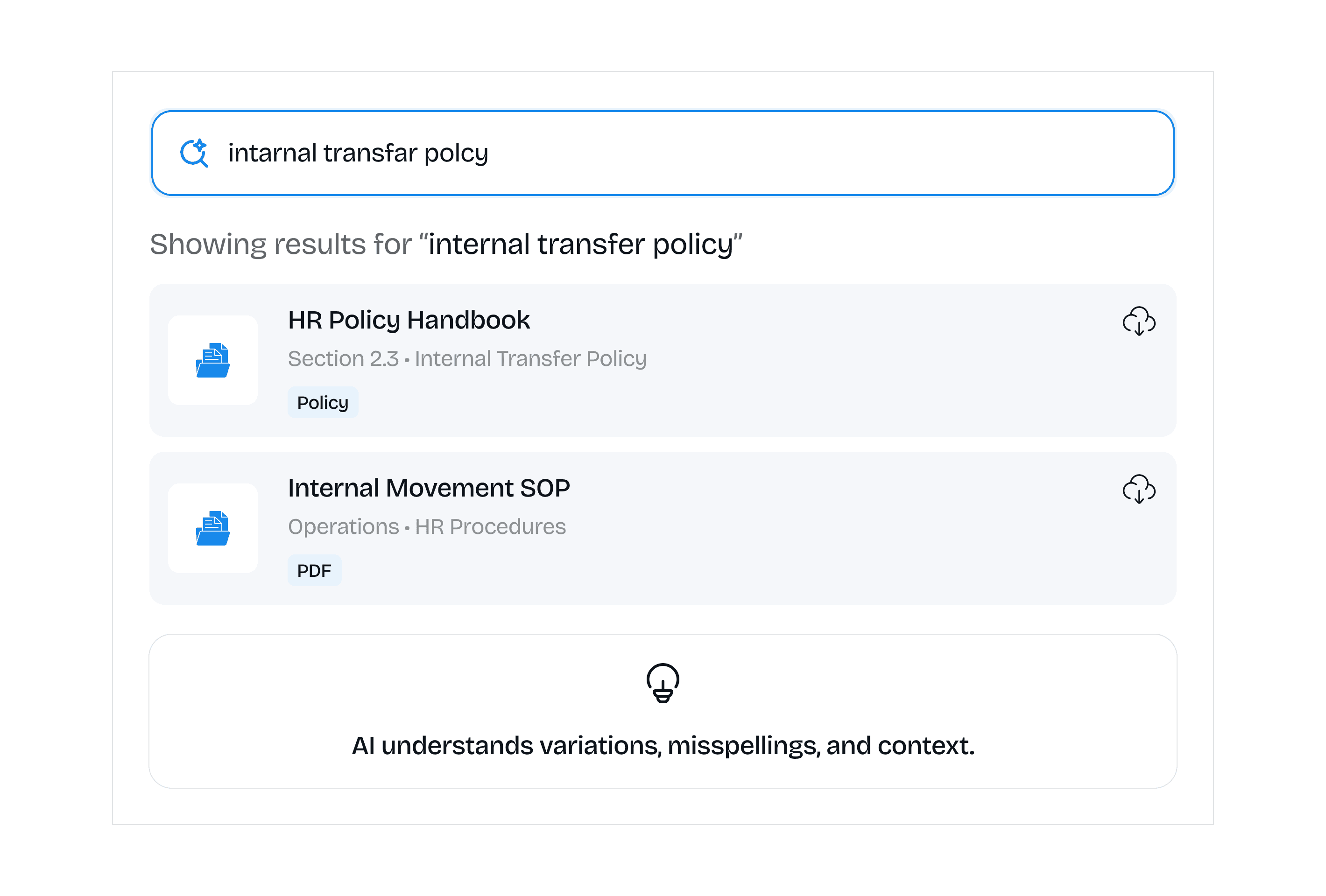Click the Internal Movement SOP folder icon
This screenshot has height=896, width=1326.
[x=213, y=528]
